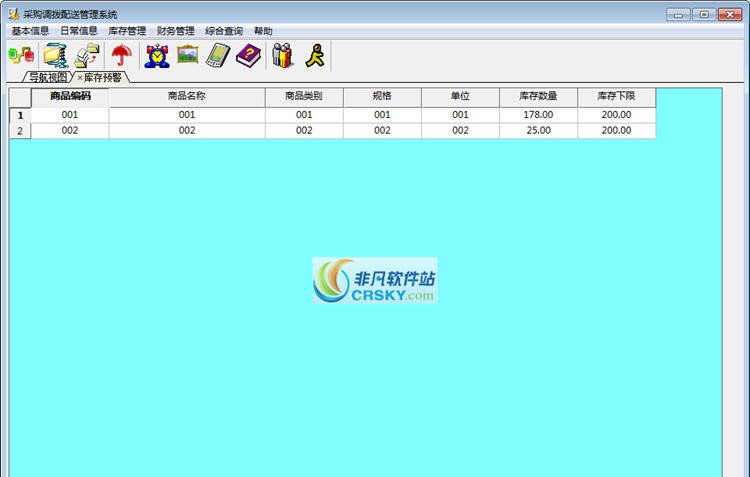750x477 pixels.
Task: Click the group of people icon
Action: [x=283, y=56]
